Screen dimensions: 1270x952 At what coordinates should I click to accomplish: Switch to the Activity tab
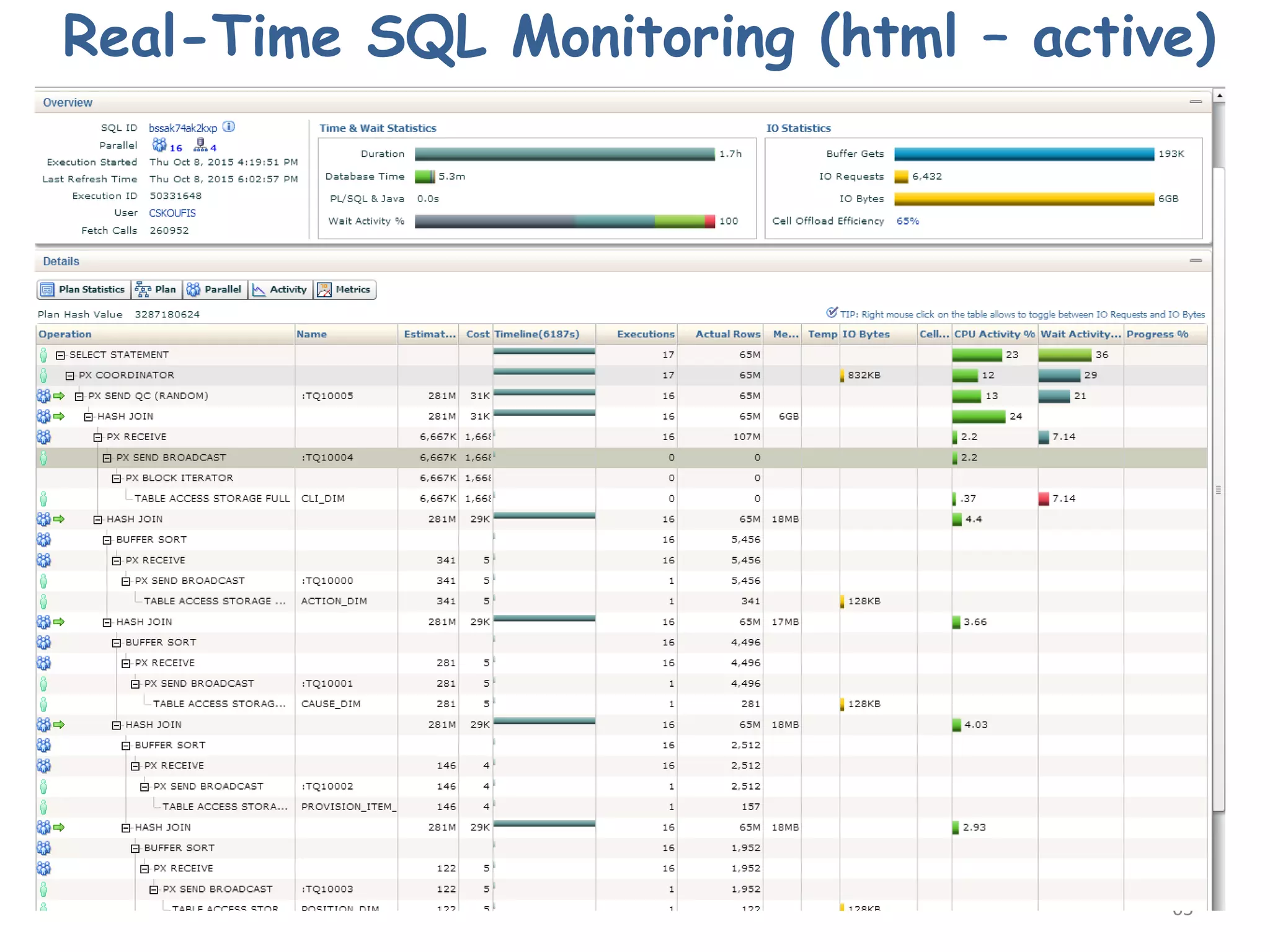coord(280,289)
